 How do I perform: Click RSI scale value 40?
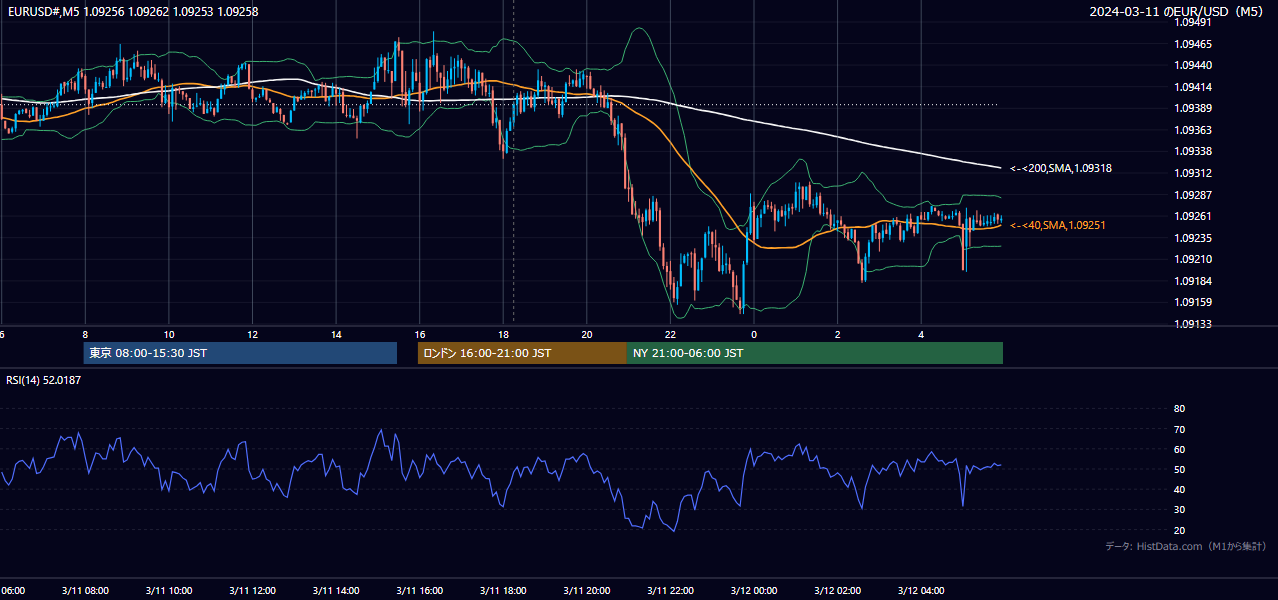click(1179, 489)
